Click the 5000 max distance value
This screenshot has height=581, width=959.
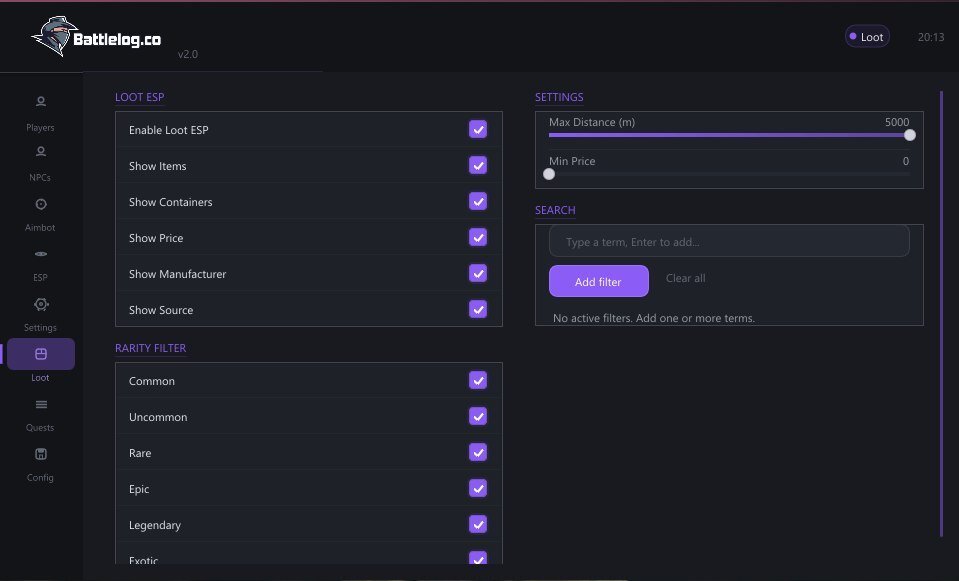(897, 122)
